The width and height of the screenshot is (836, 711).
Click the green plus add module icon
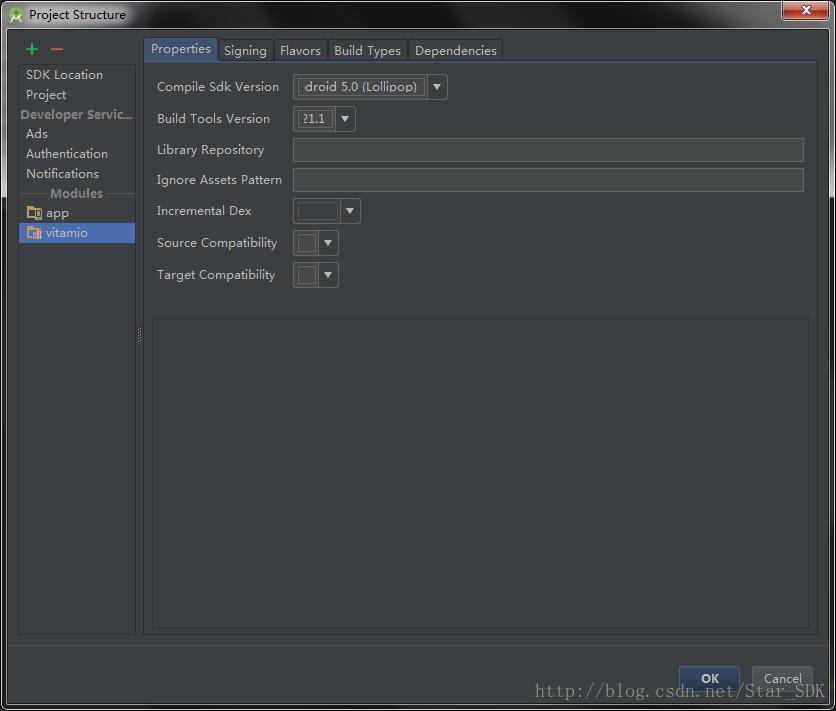tap(32, 49)
